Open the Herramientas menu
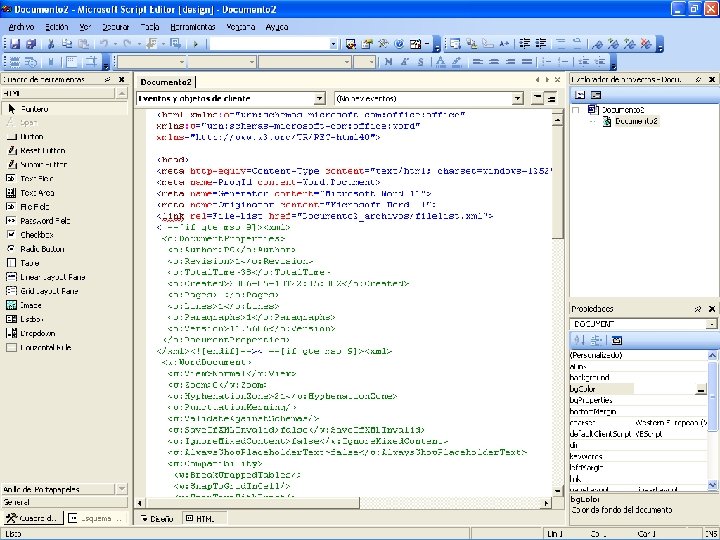The width and height of the screenshot is (720, 540). click(x=192, y=26)
